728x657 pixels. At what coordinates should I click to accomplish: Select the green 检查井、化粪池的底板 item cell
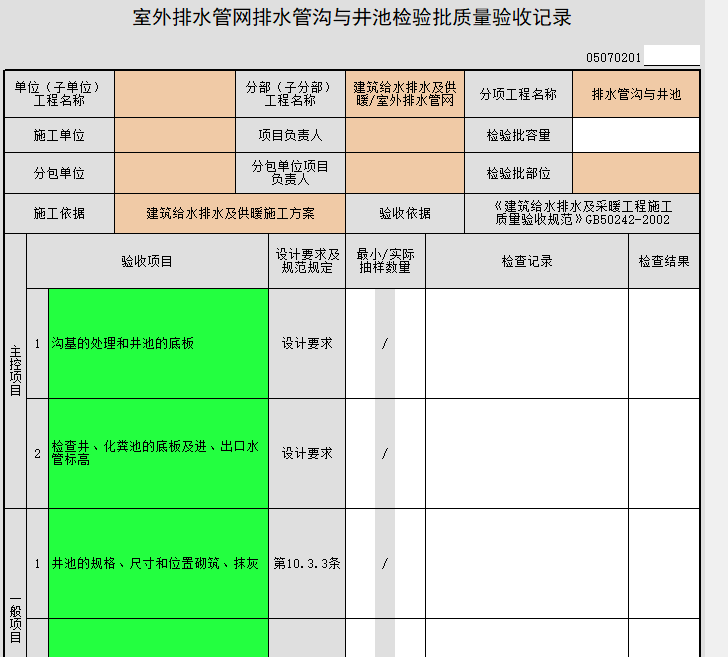click(158, 453)
